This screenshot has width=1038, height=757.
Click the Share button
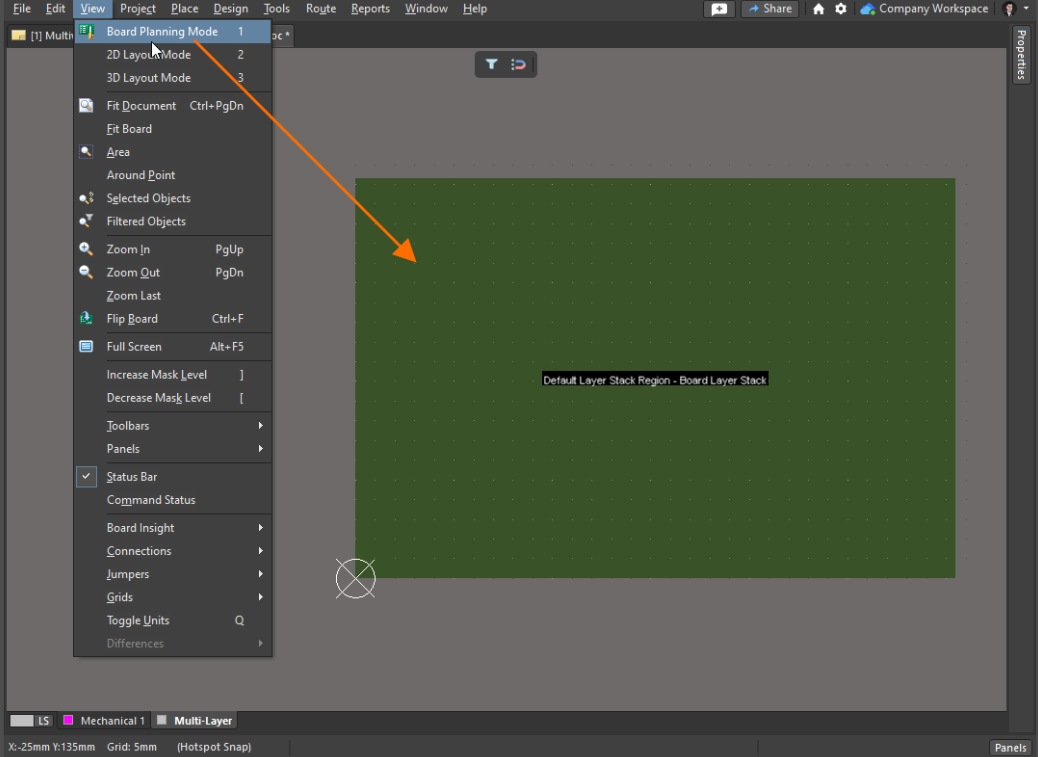click(x=769, y=9)
